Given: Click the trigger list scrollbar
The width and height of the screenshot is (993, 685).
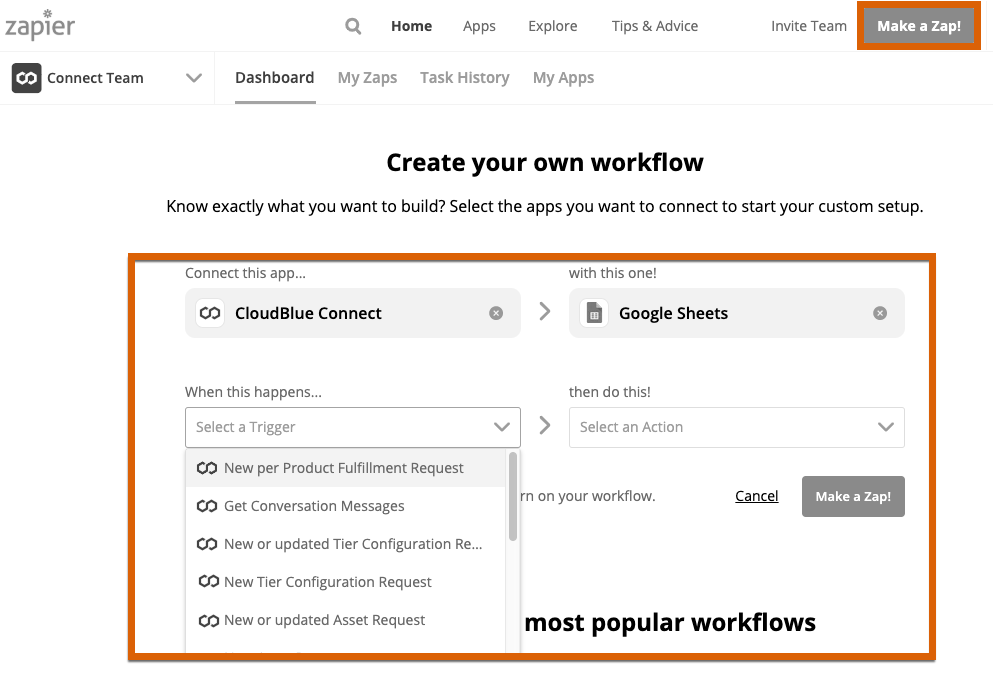Looking at the screenshot, I should [513, 497].
